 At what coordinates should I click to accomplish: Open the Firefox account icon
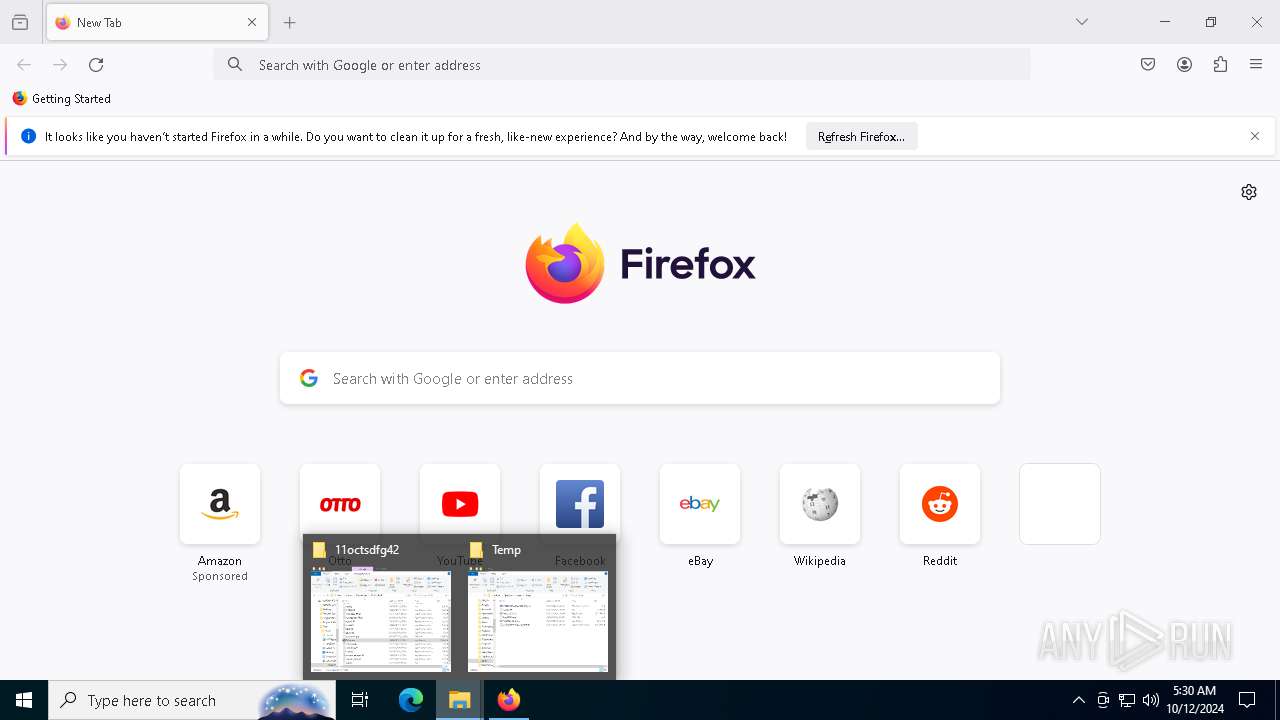click(1184, 65)
